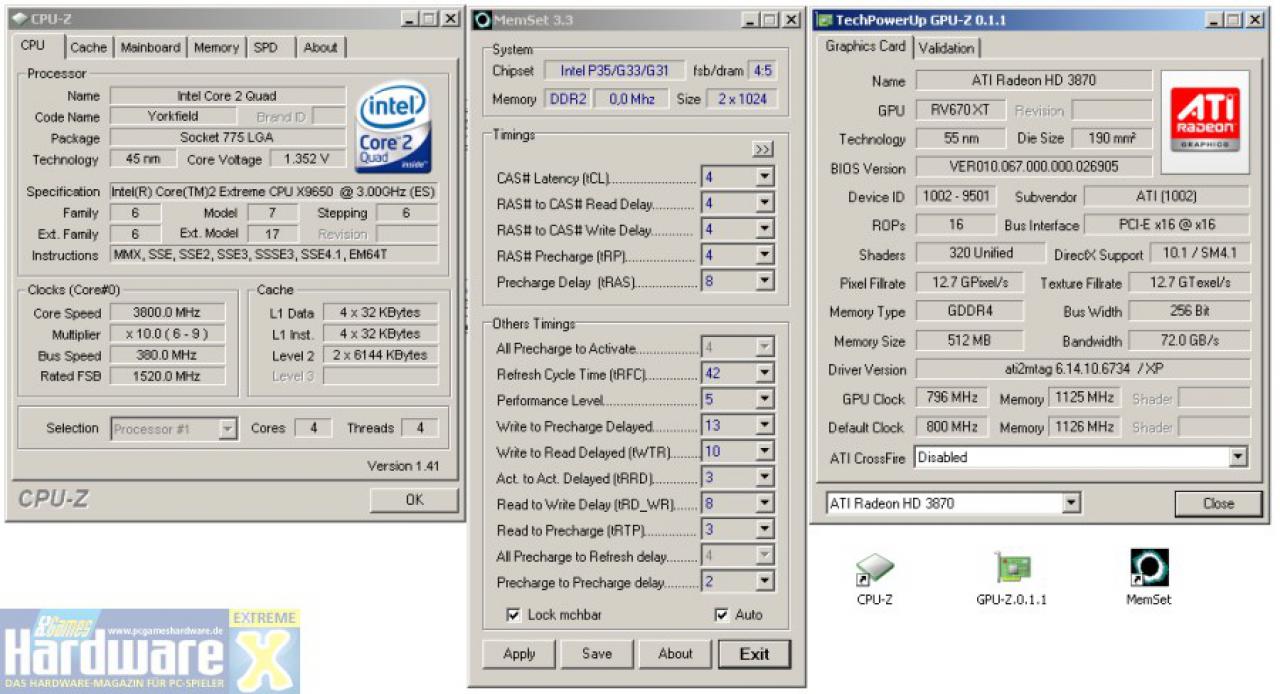Open the Precharge Delay (tRAS) dropdown

[x=765, y=282]
